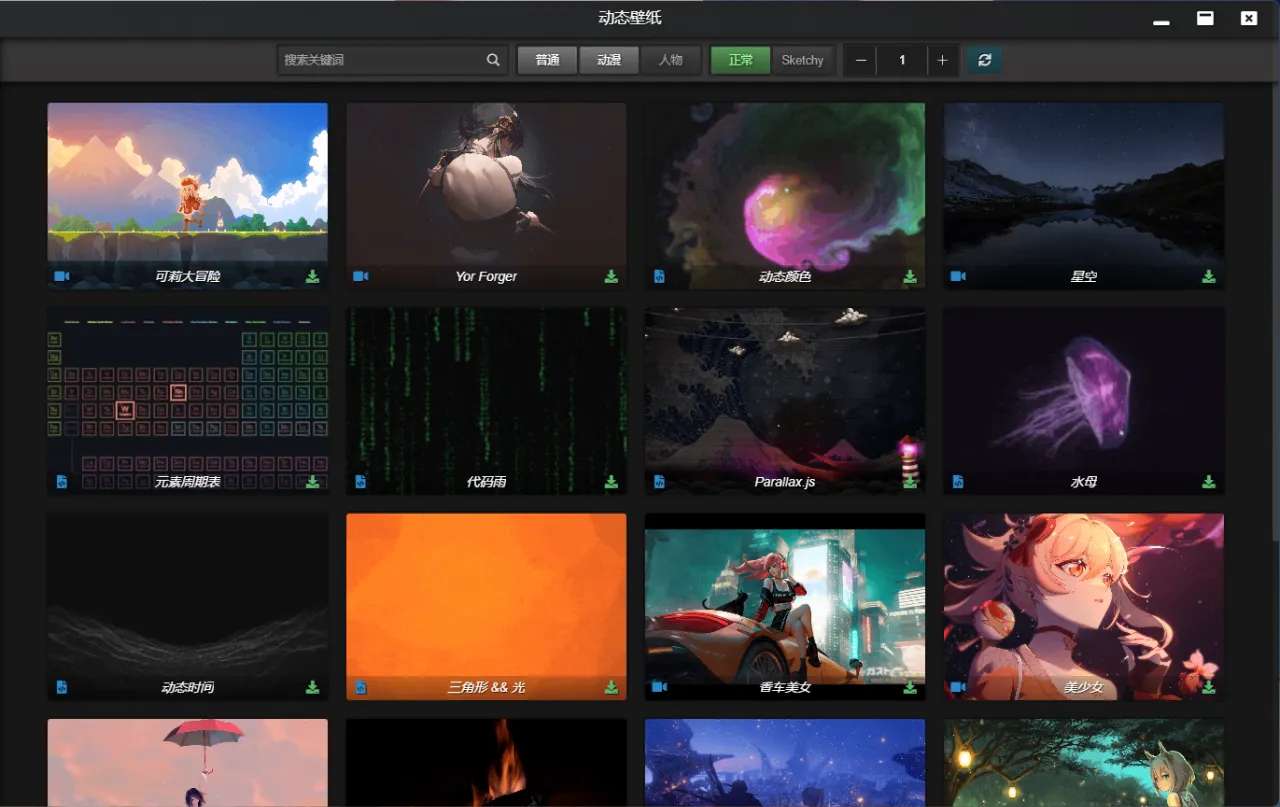Select the 正常 mode button
The height and width of the screenshot is (807, 1280).
[x=741, y=60]
